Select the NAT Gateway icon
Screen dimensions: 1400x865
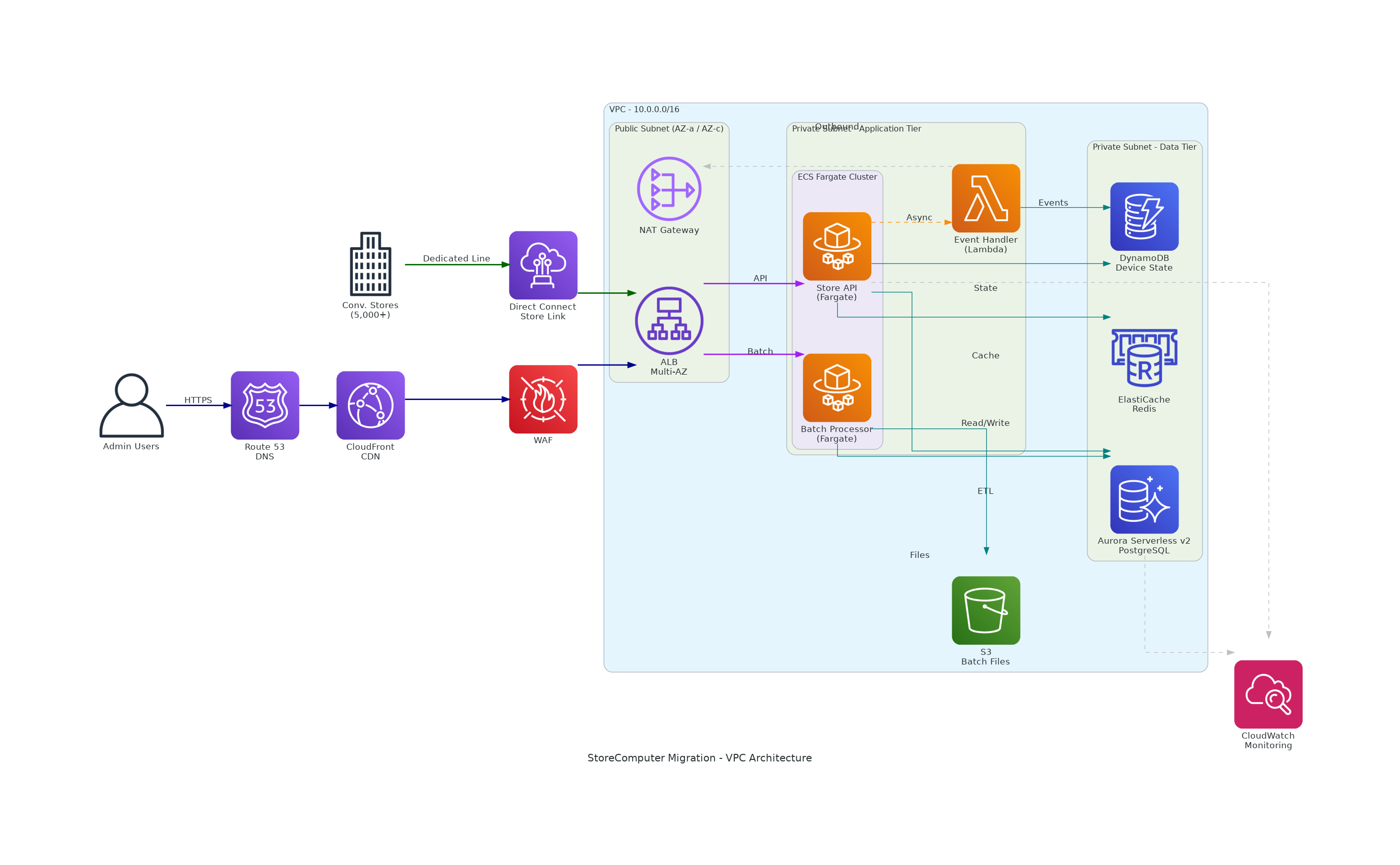coord(668,189)
